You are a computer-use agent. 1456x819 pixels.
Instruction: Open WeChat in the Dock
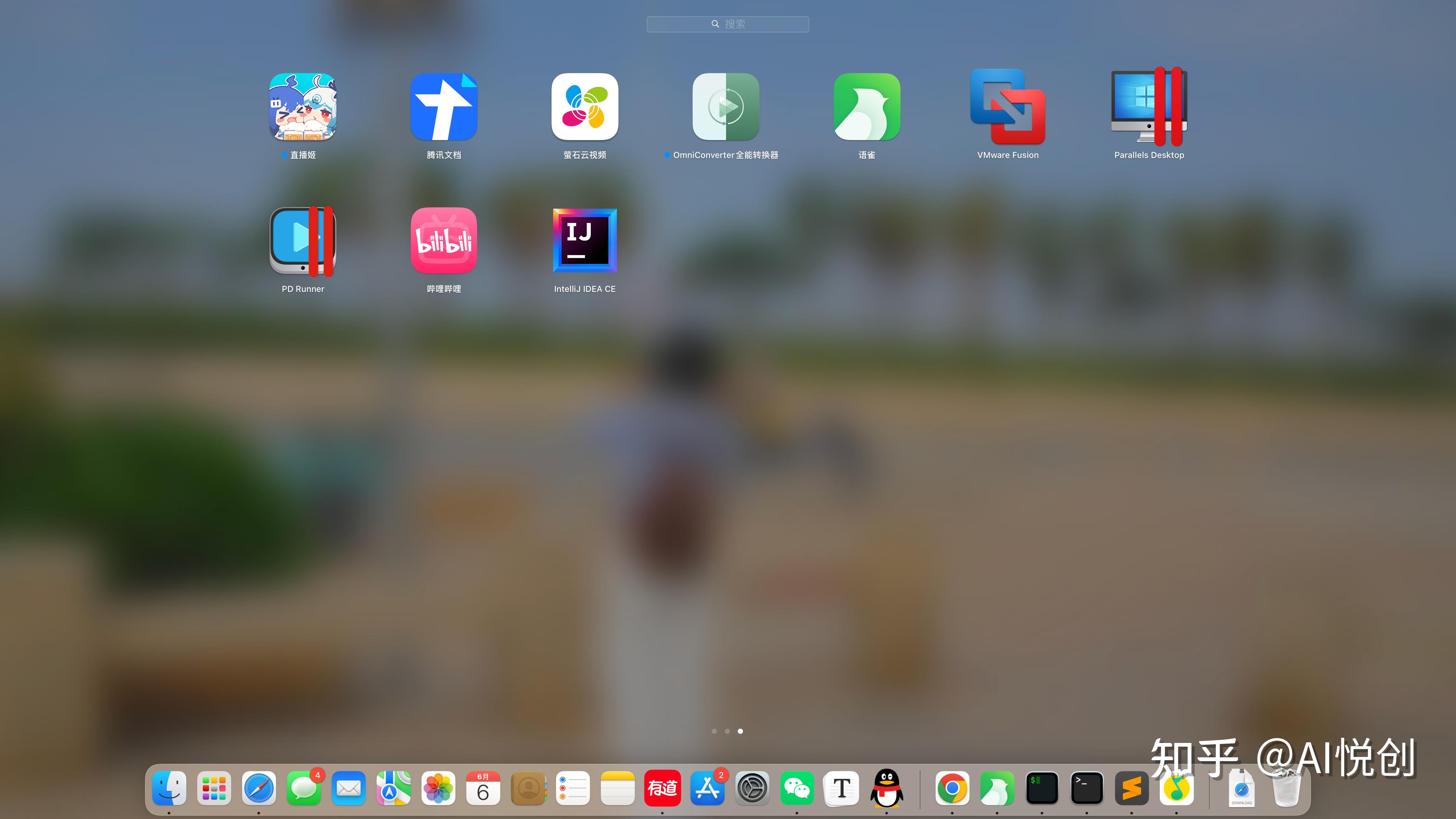coord(797,788)
